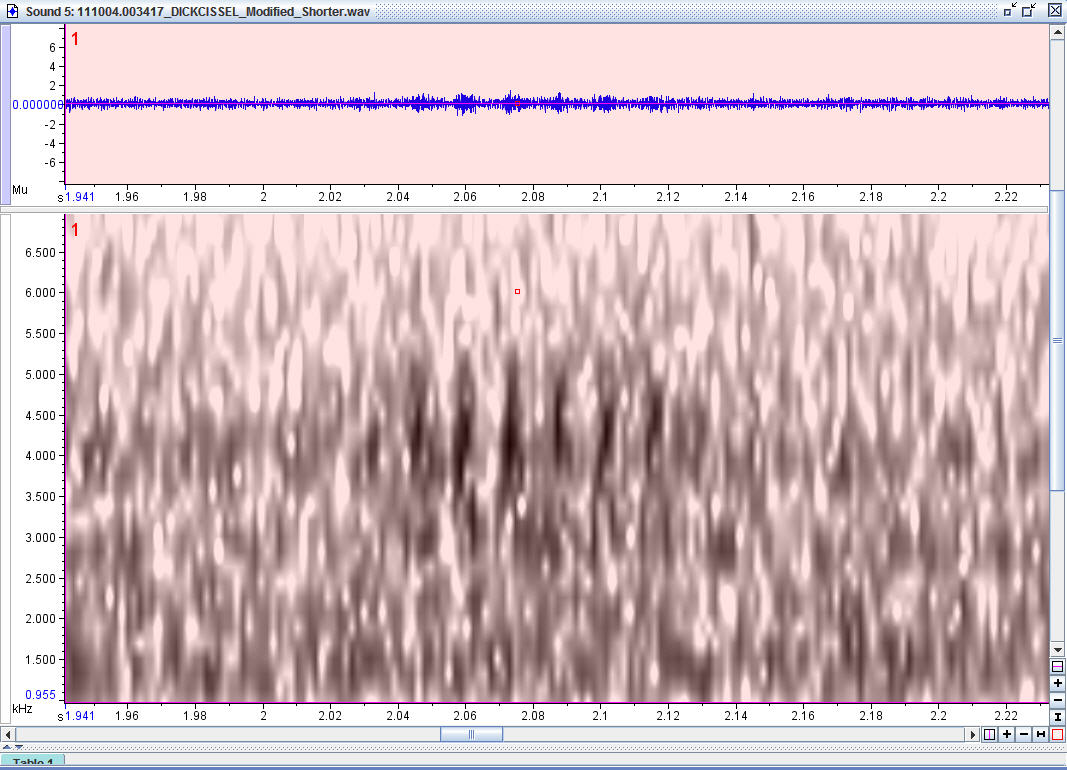Zoom out on the vertical axis
Image resolution: width=1067 pixels, height=770 pixels.
coord(1058,700)
